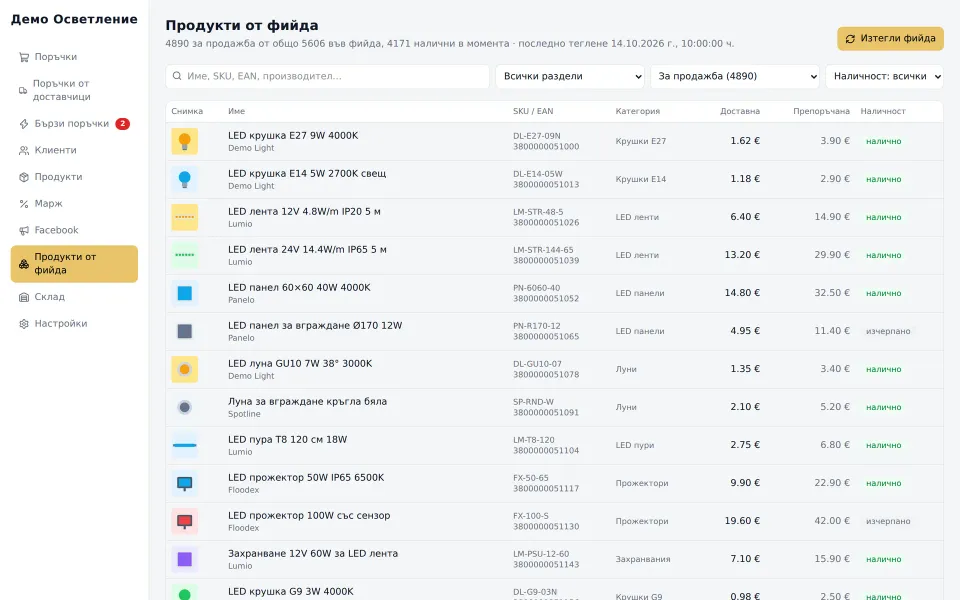Click the SKU / EAN column header
This screenshot has width=960, height=600.
point(533,111)
